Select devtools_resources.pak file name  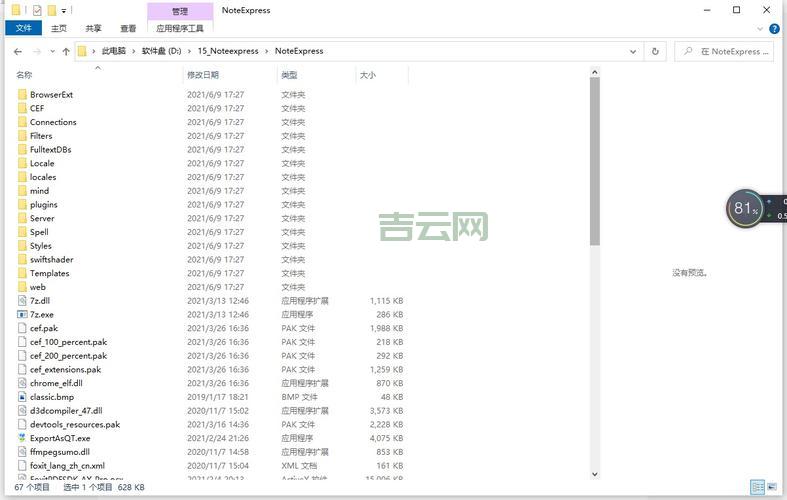coord(75,424)
